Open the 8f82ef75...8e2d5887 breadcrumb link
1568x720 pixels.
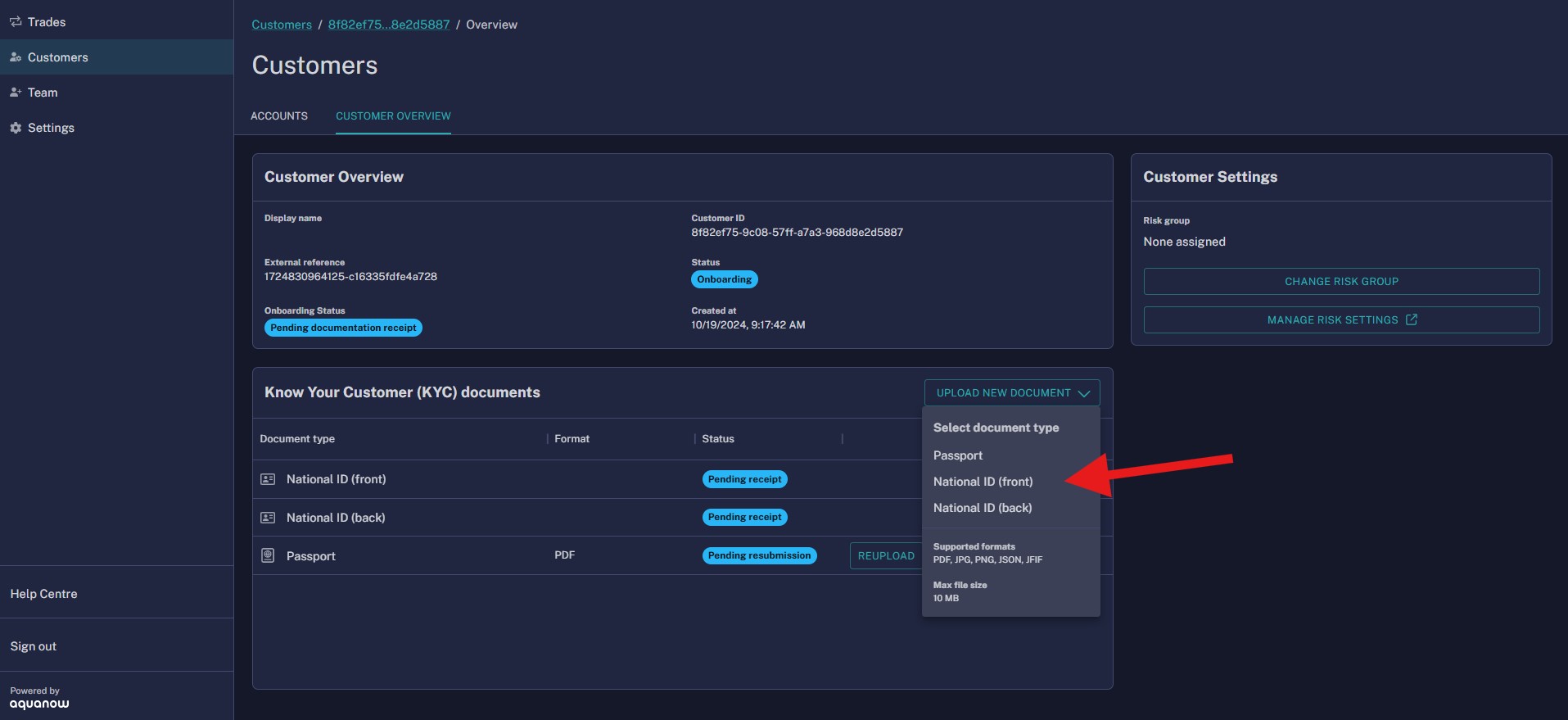(x=389, y=25)
